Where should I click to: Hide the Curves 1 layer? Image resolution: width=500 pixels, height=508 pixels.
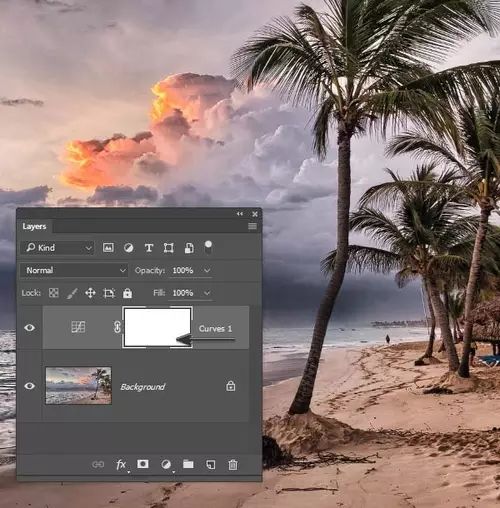(x=30, y=328)
